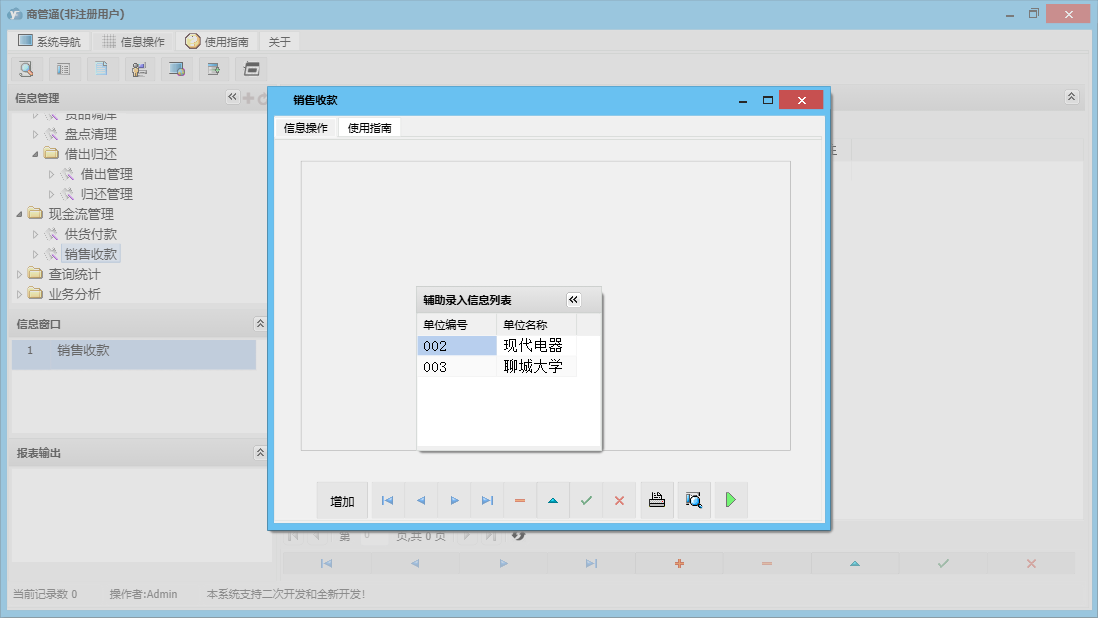Click first-record arrow in background navigator bar

coord(326,563)
